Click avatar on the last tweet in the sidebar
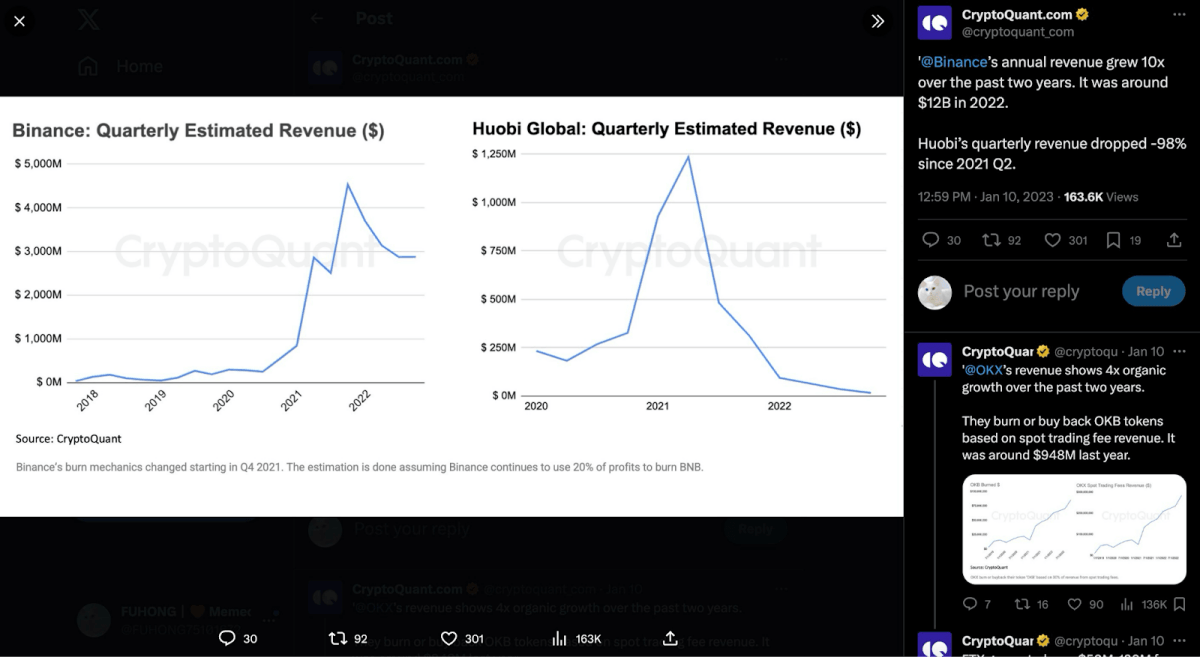Screen dimensions: 1200x657 coord(934,645)
